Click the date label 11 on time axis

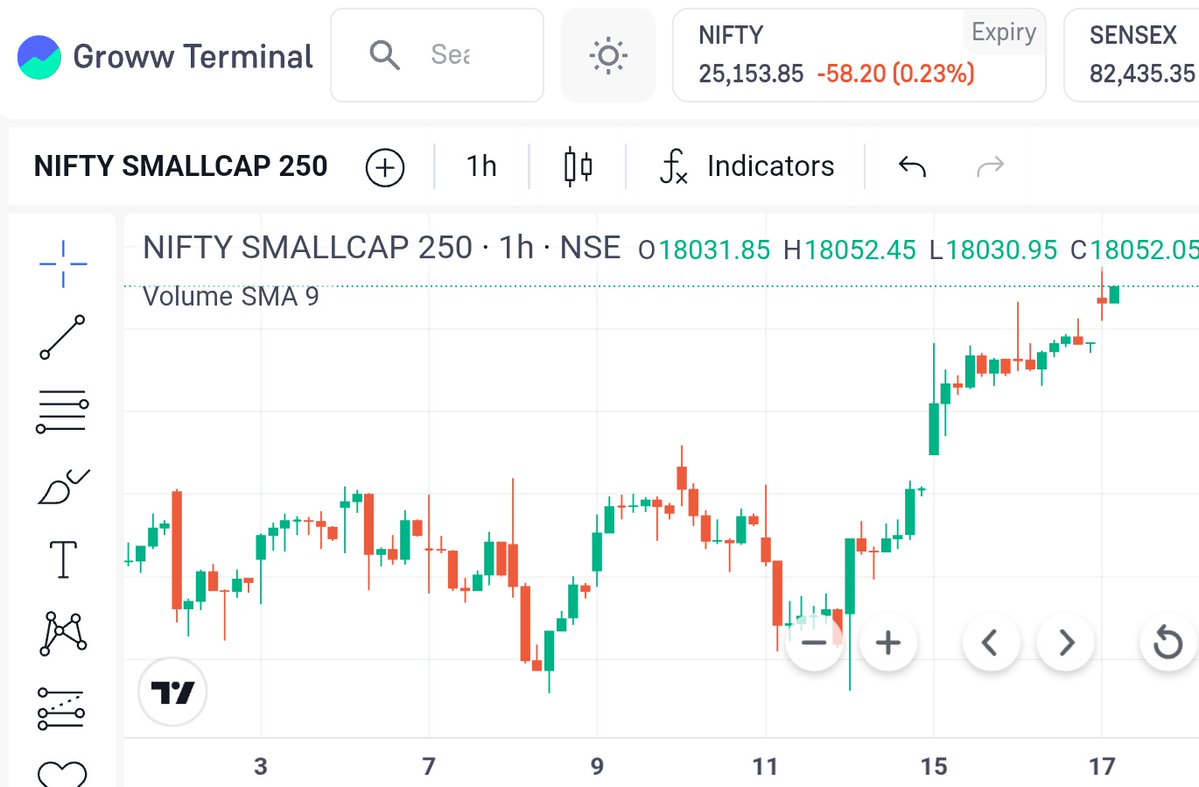[x=765, y=766]
